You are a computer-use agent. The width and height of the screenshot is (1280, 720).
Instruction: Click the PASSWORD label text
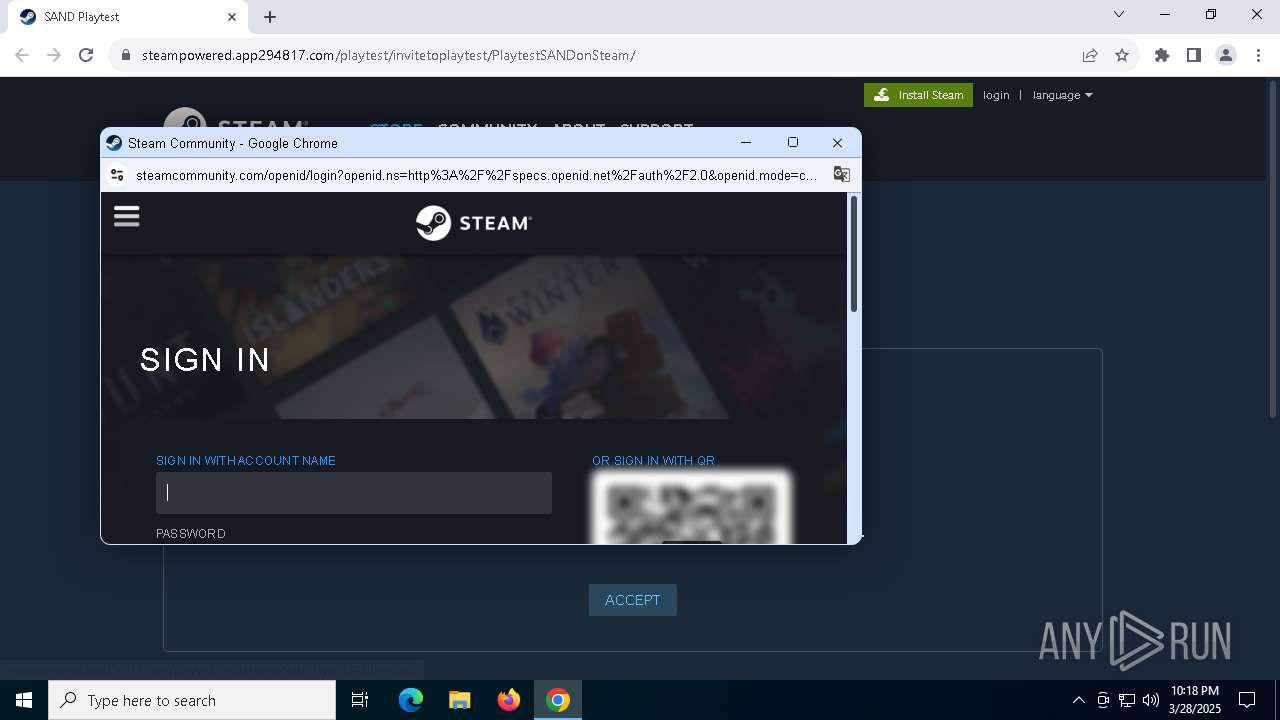(x=191, y=534)
